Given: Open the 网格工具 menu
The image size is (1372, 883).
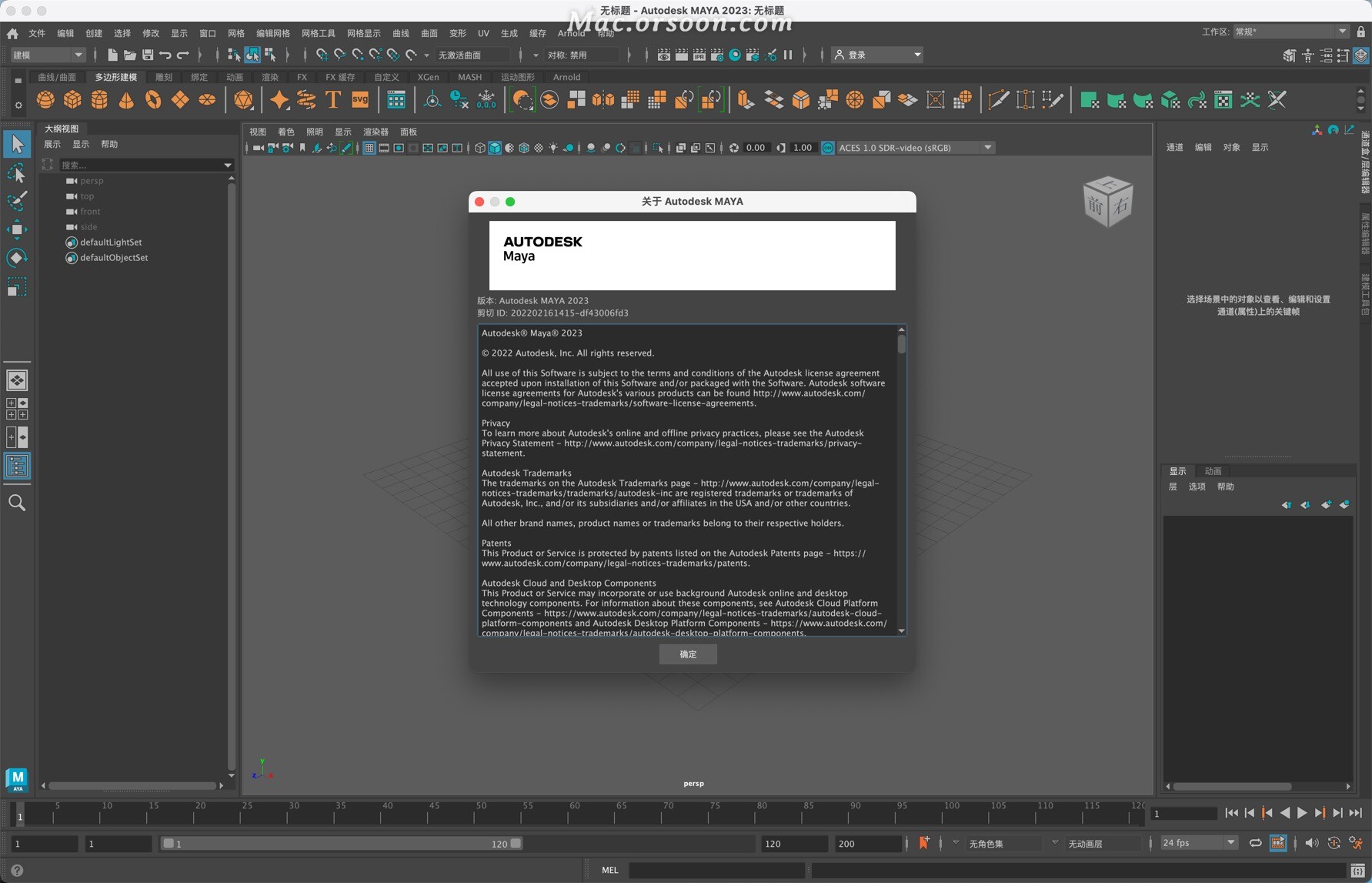Looking at the screenshot, I should [x=318, y=33].
